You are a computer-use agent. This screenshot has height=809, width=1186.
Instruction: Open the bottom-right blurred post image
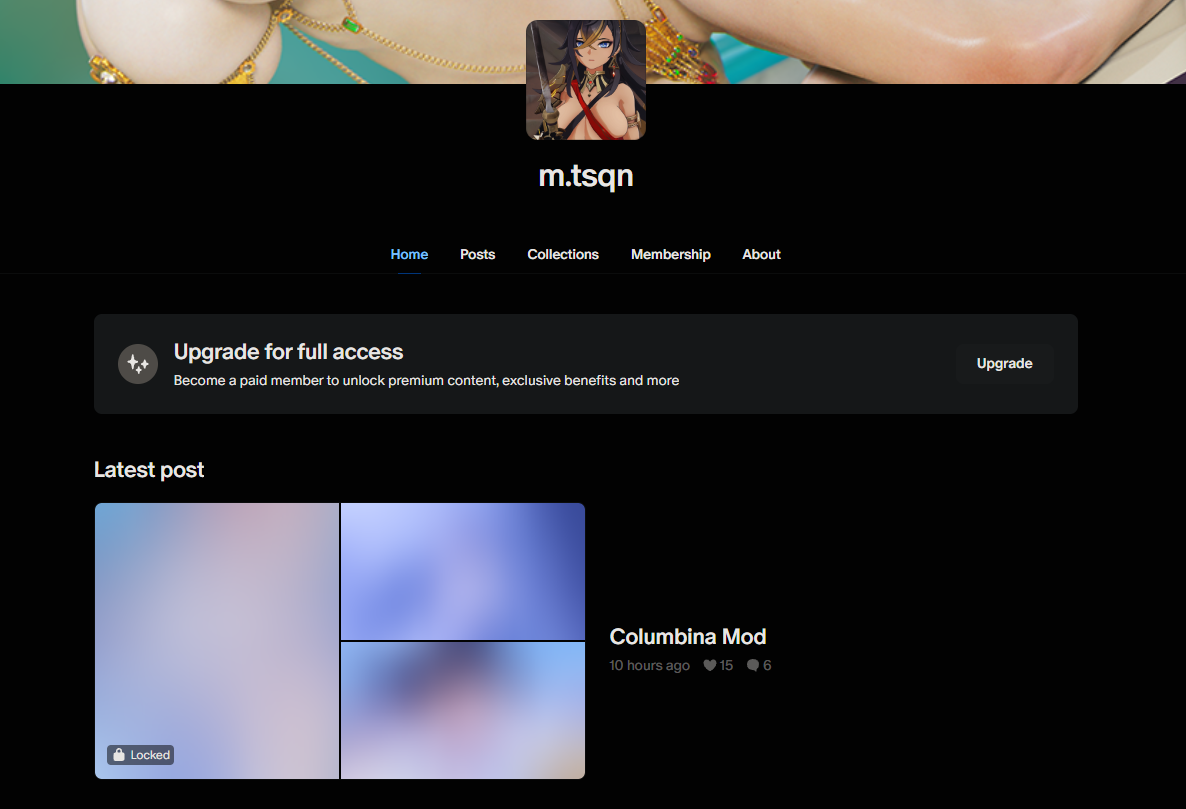[463, 710]
